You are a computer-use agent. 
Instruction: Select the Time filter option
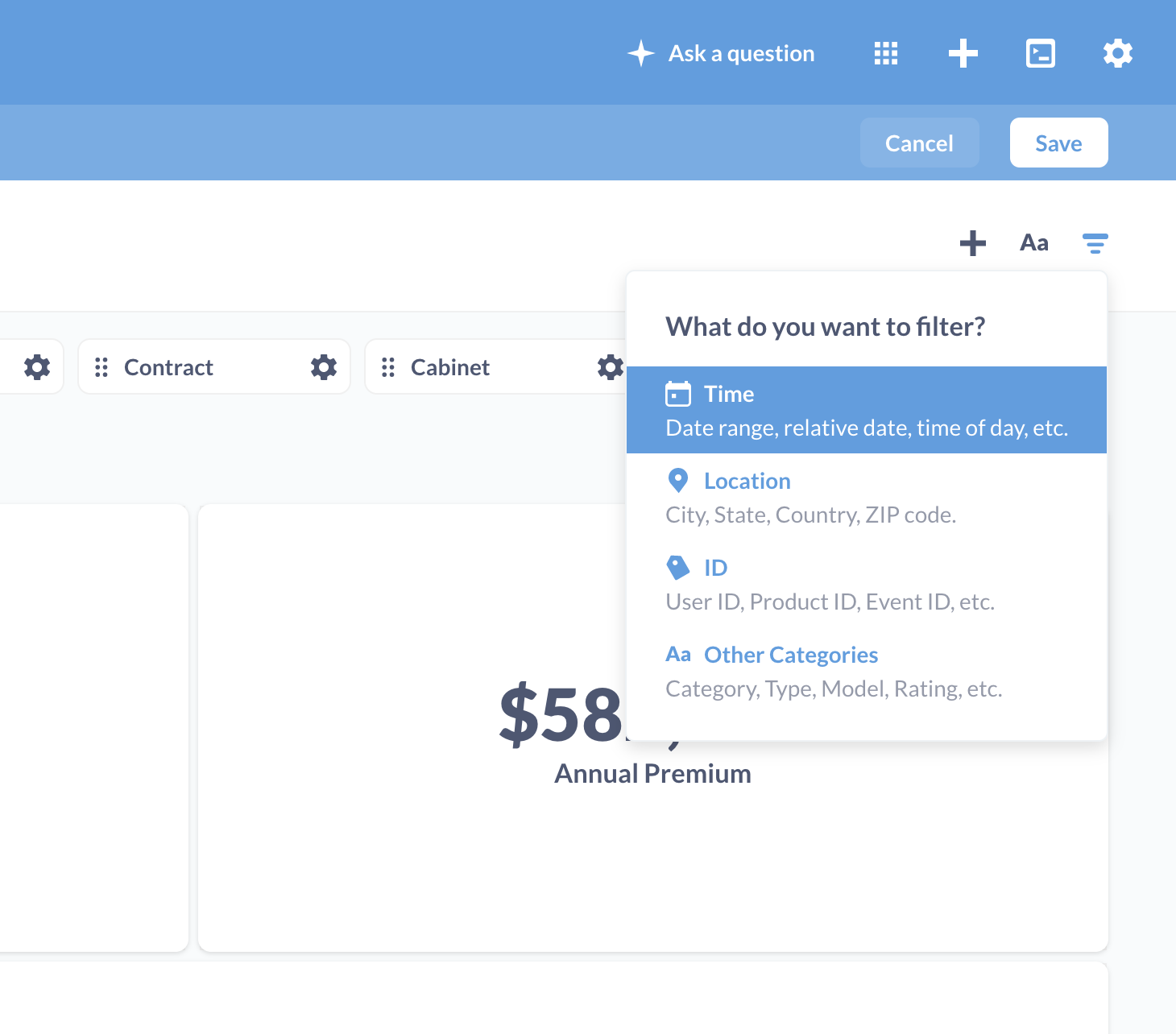(805, 409)
